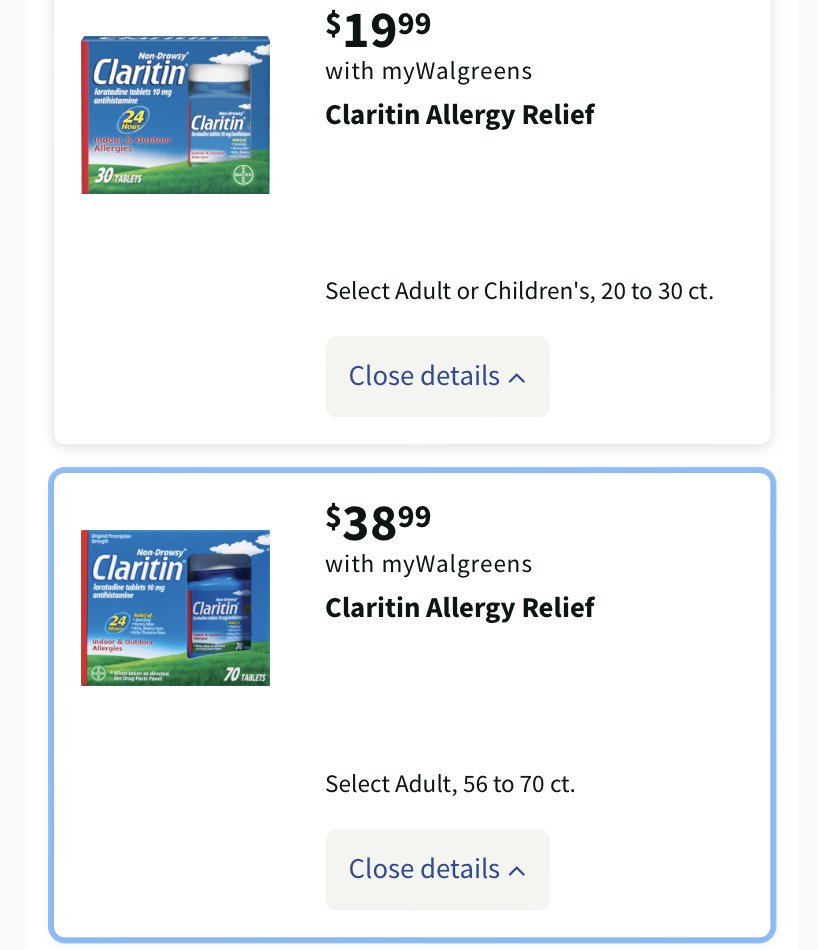
Task: Click the 'Select Adult or Children's, 20 to 30 ct.' text
Action: click(520, 291)
